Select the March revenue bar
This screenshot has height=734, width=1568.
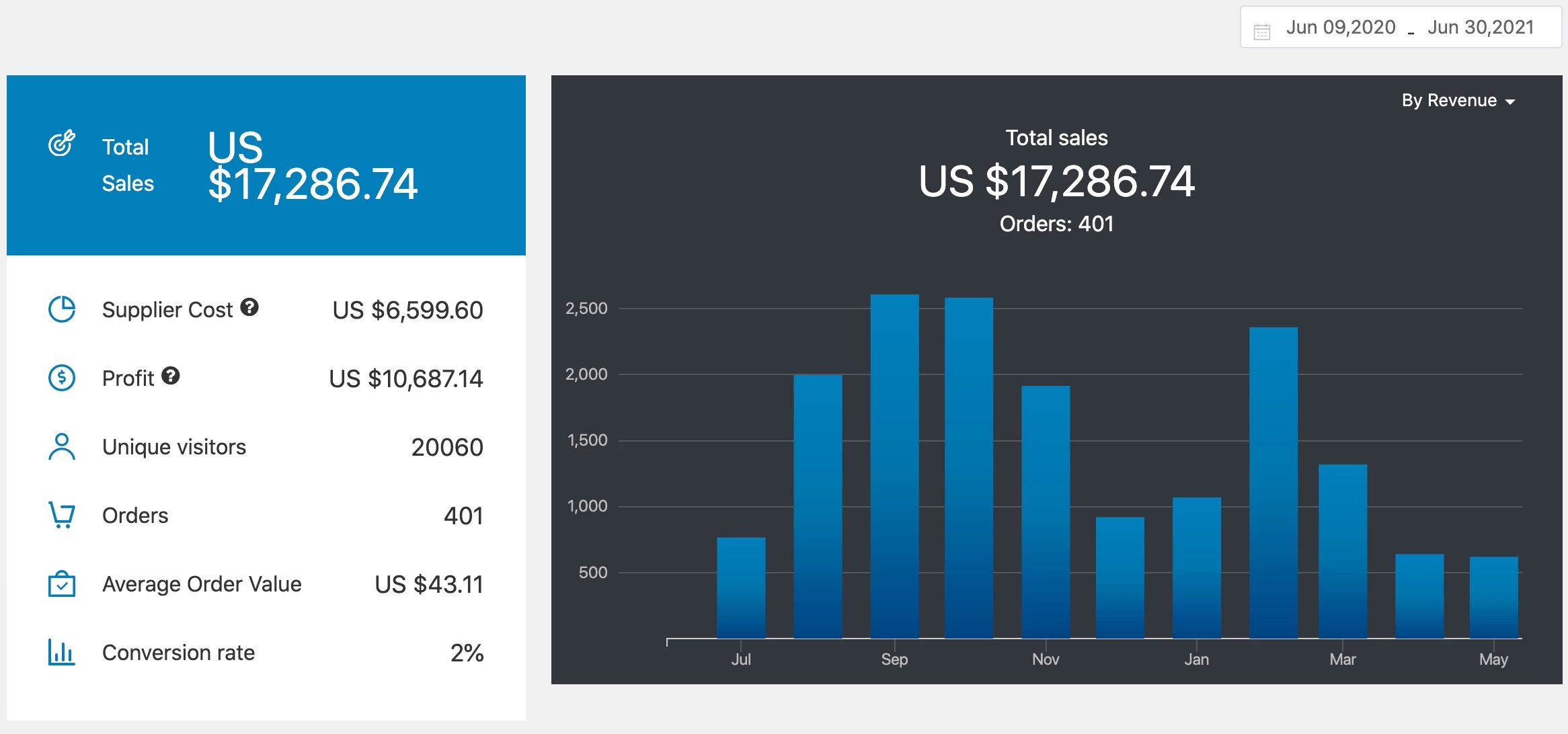click(x=1343, y=551)
